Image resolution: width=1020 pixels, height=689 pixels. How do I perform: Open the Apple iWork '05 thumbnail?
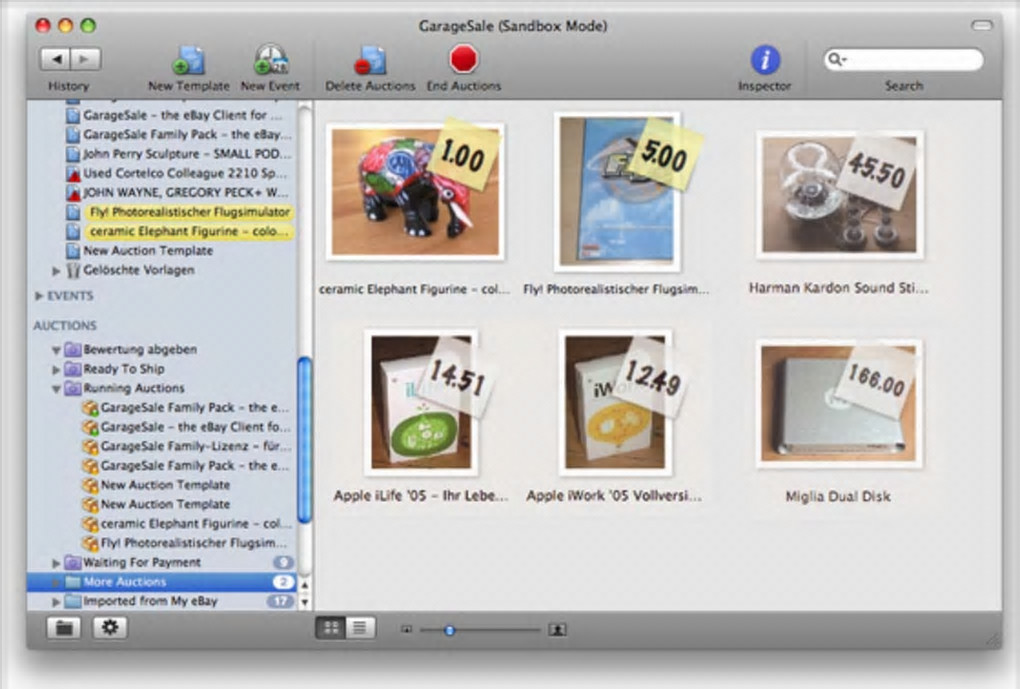pyautogui.click(x=615, y=402)
